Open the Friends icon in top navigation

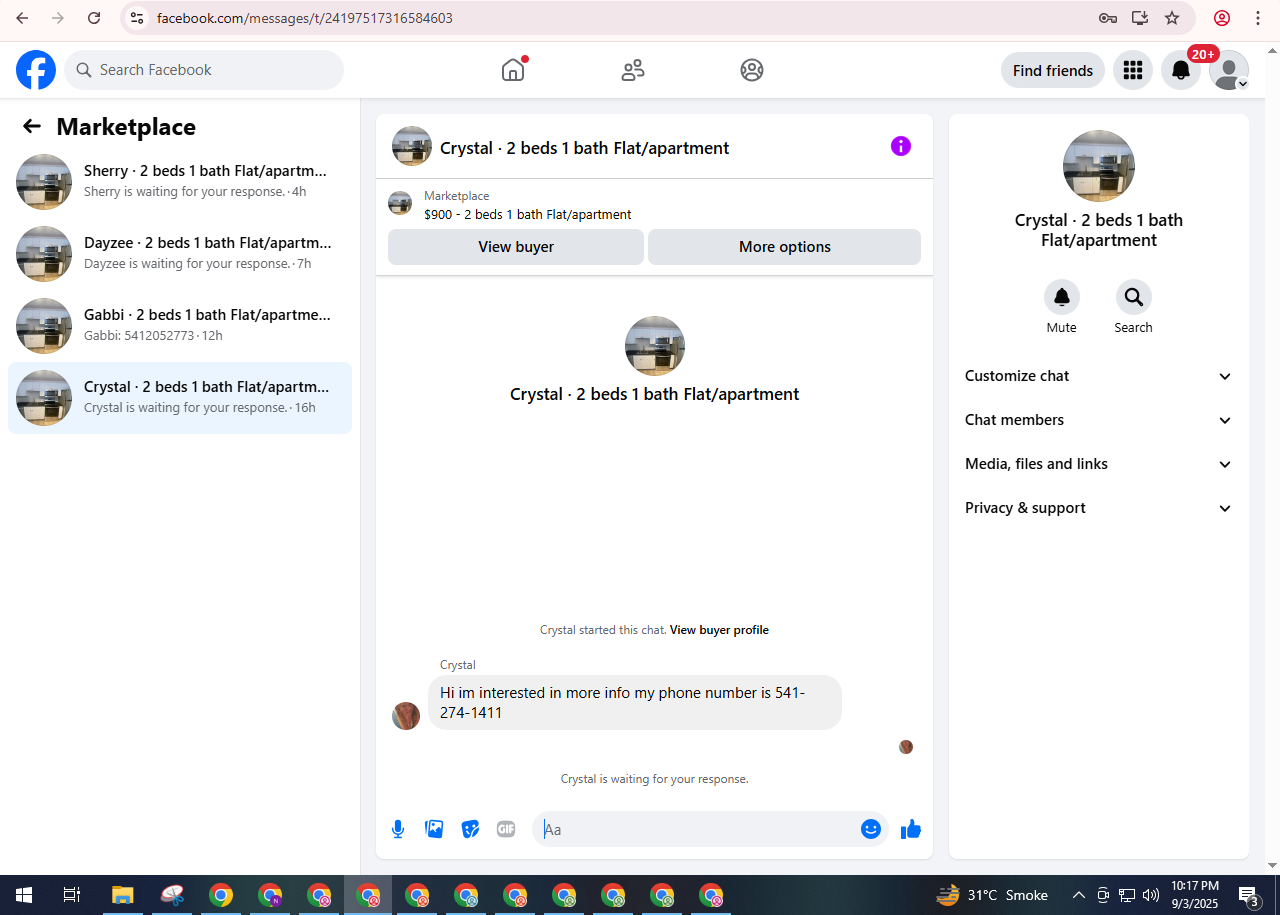(633, 70)
